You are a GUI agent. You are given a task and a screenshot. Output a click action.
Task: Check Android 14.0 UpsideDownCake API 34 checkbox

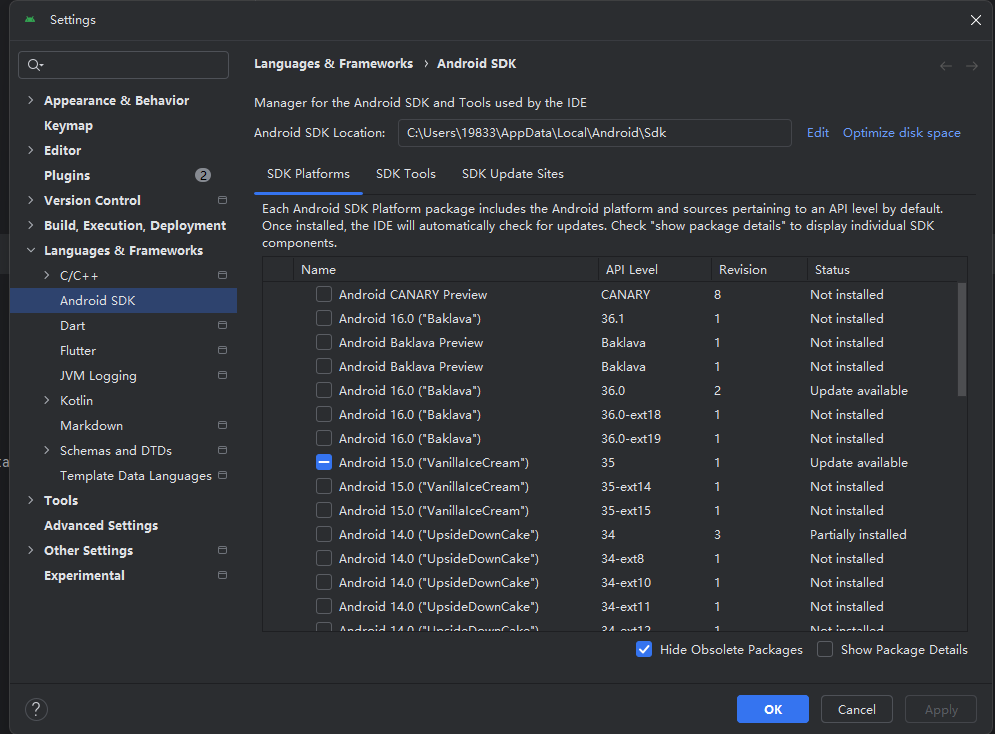324,534
